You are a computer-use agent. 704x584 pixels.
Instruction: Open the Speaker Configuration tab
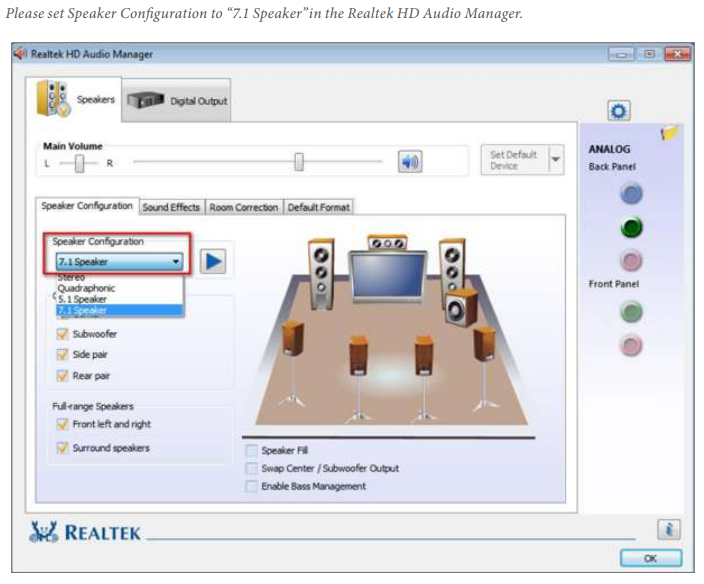pos(87,206)
